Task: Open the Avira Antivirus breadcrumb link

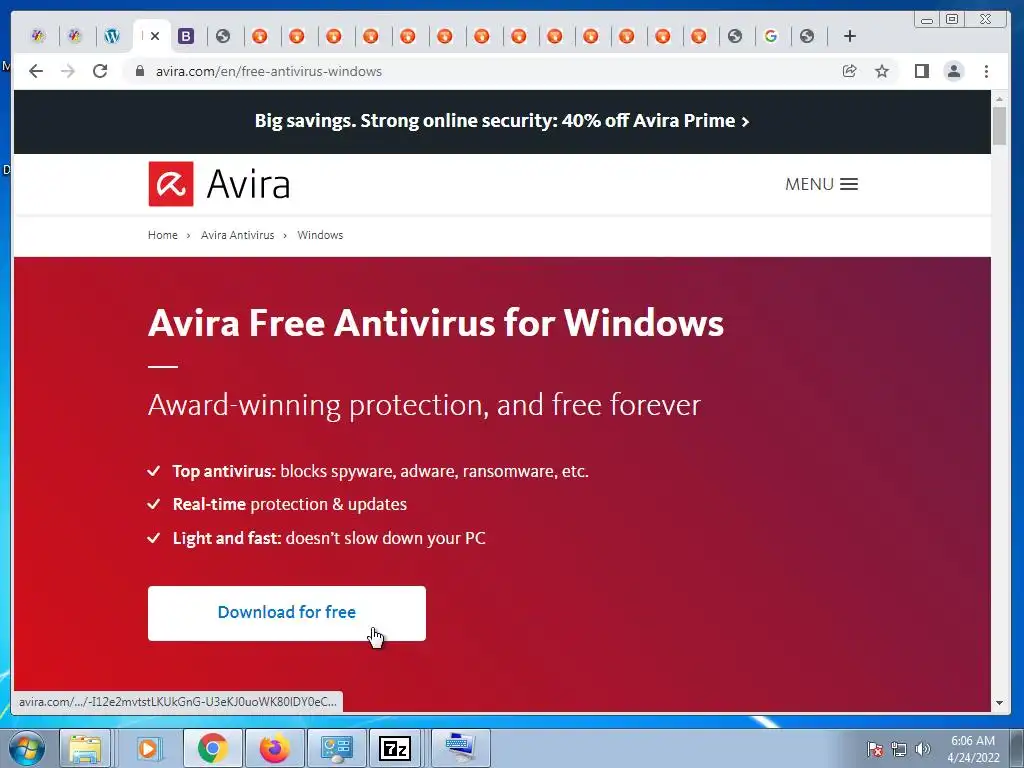Action: click(x=238, y=235)
